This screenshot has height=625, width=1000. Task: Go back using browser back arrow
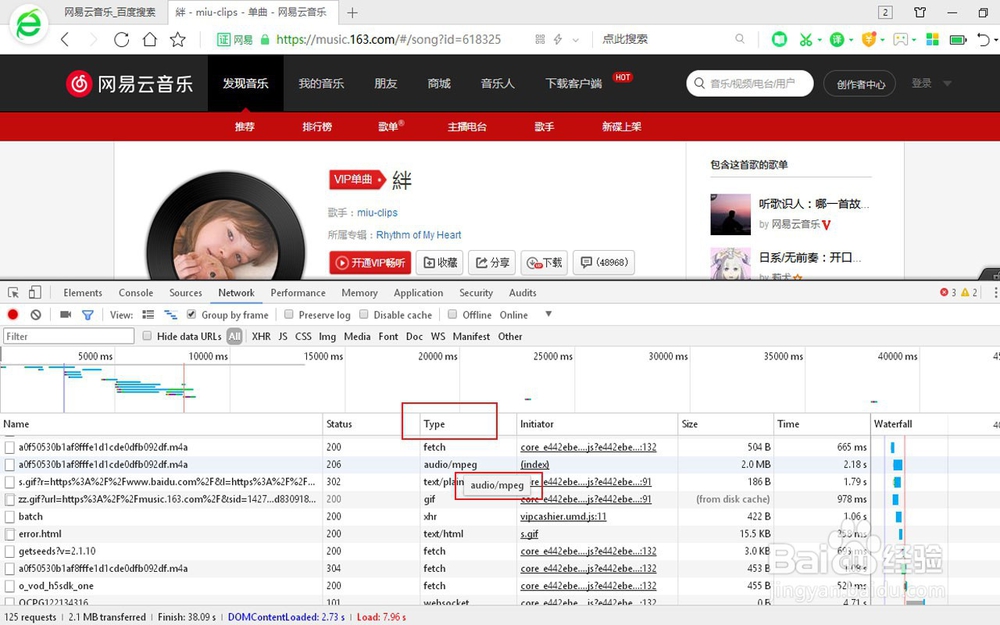(x=65, y=40)
